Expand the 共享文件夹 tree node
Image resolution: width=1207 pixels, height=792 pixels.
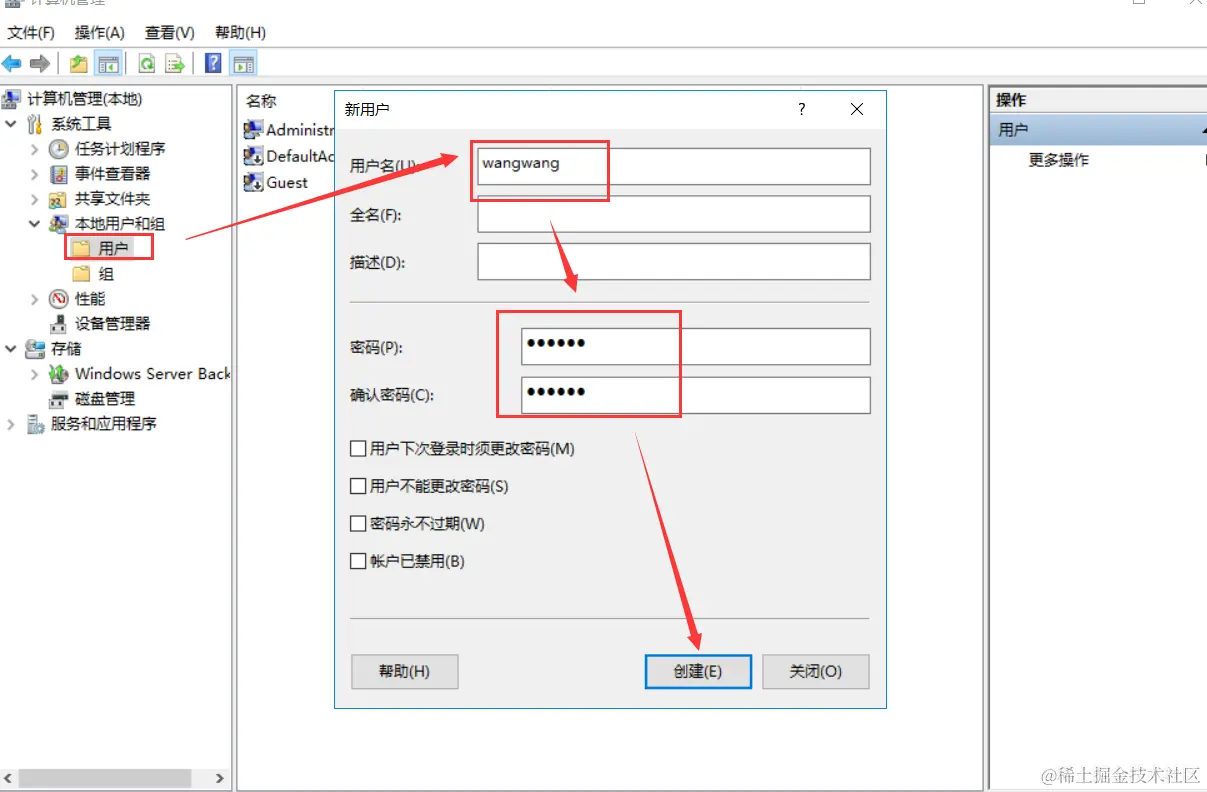tap(35, 199)
